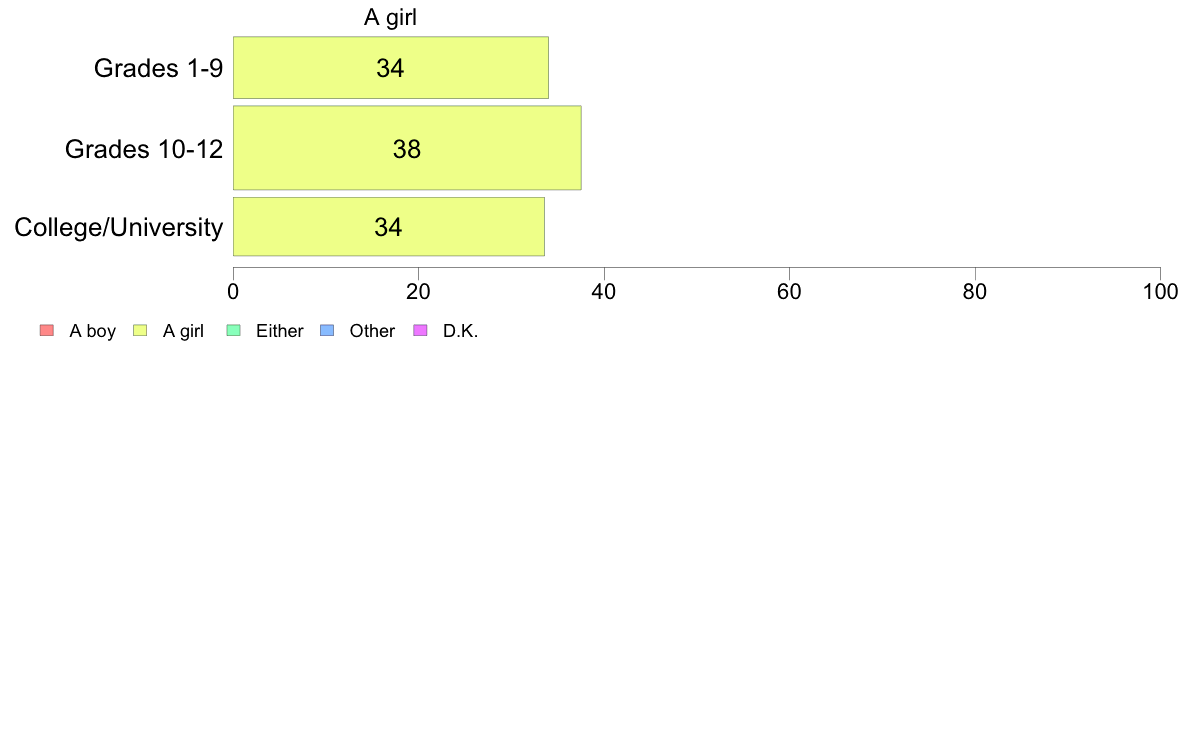
Task: Click the blue Other legend swatch
Action: pyautogui.click(x=327, y=330)
